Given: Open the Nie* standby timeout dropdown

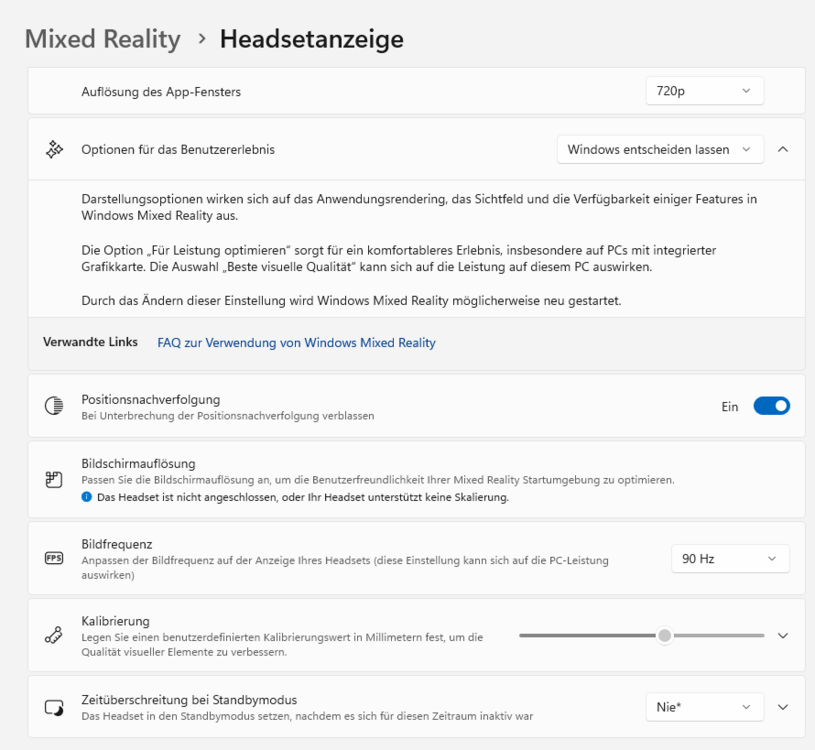Looking at the screenshot, I should 704,707.
